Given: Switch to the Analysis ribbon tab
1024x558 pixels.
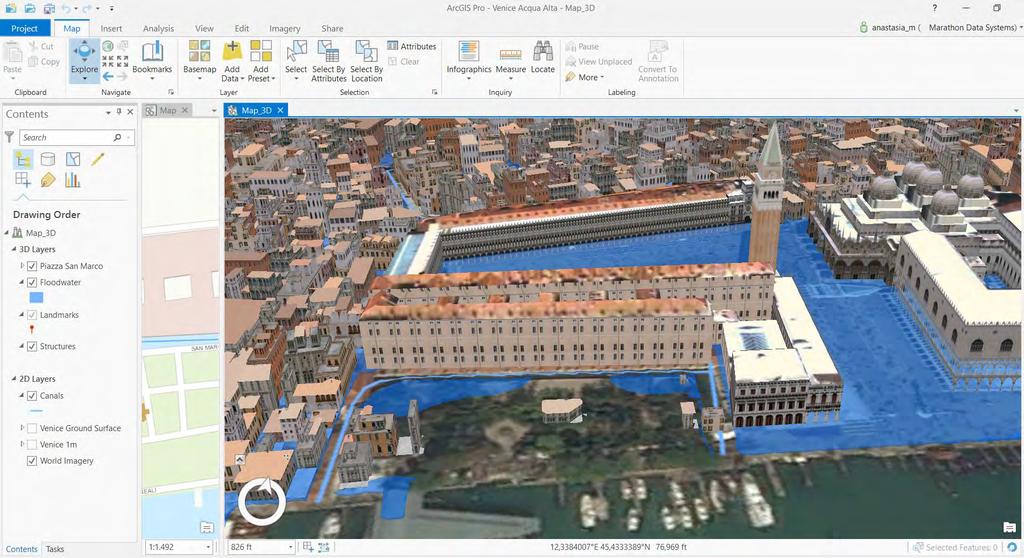Looking at the screenshot, I should [158, 28].
